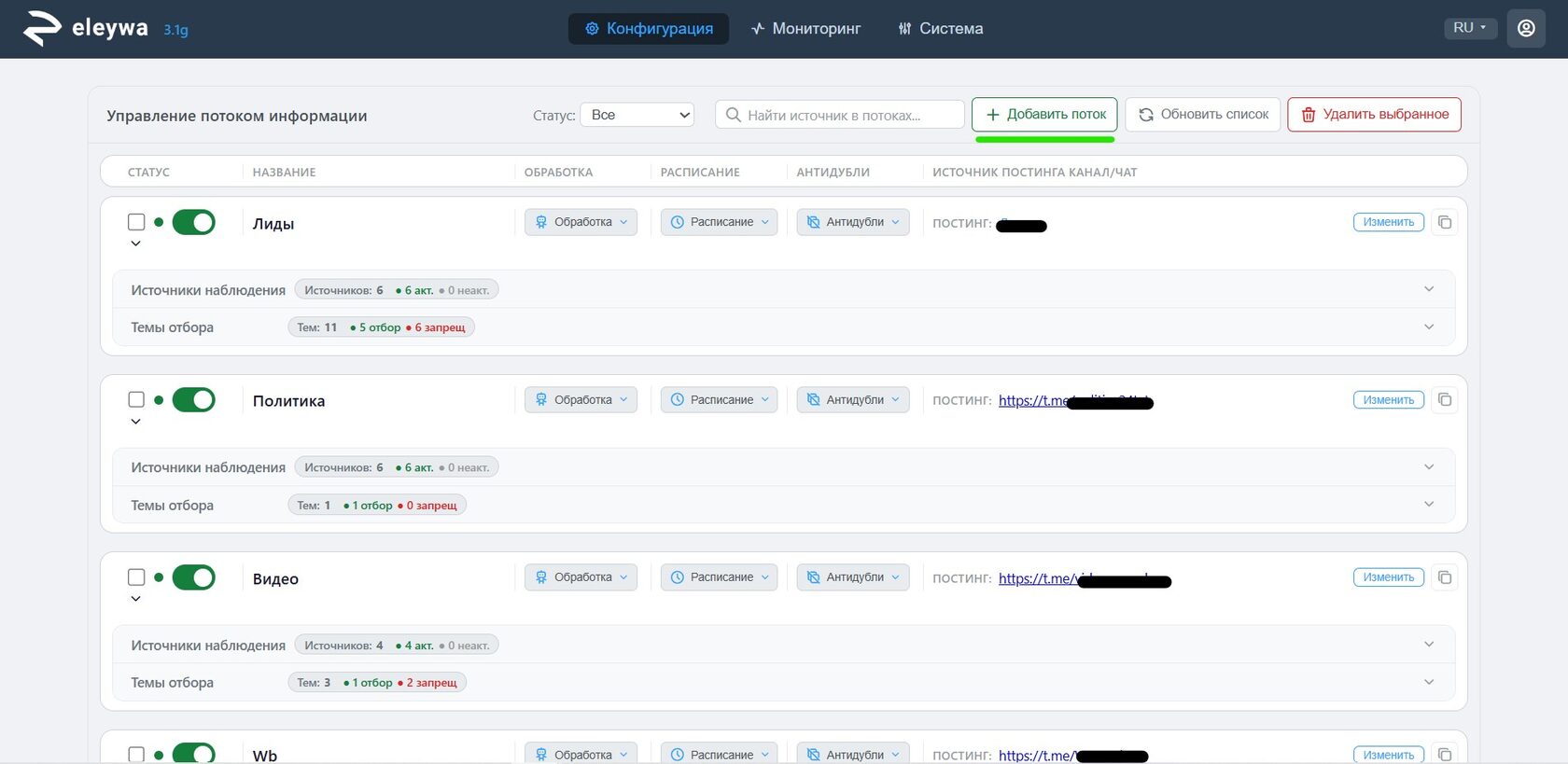Open Антидубли dropdown for Политика
This screenshot has width=1568, height=764.
click(853, 399)
